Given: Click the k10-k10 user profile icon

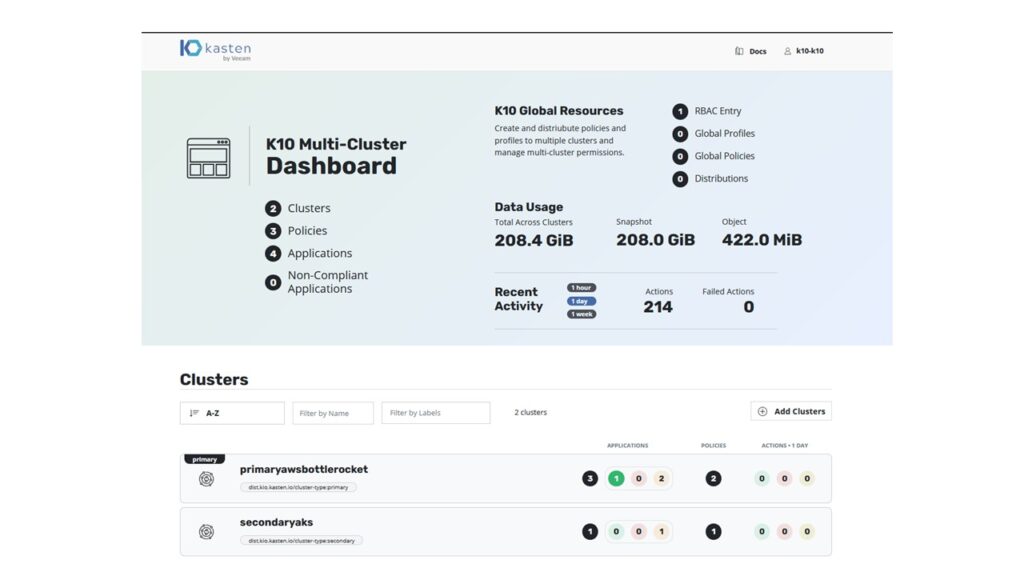Looking at the screenshot, I should [x=787, y=51].
